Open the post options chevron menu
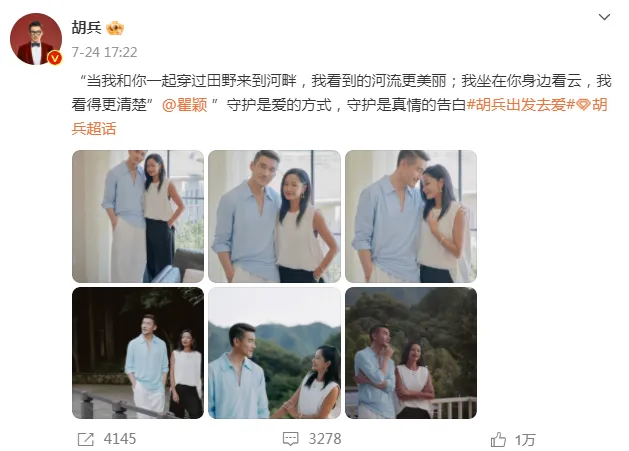 point(604,17)
